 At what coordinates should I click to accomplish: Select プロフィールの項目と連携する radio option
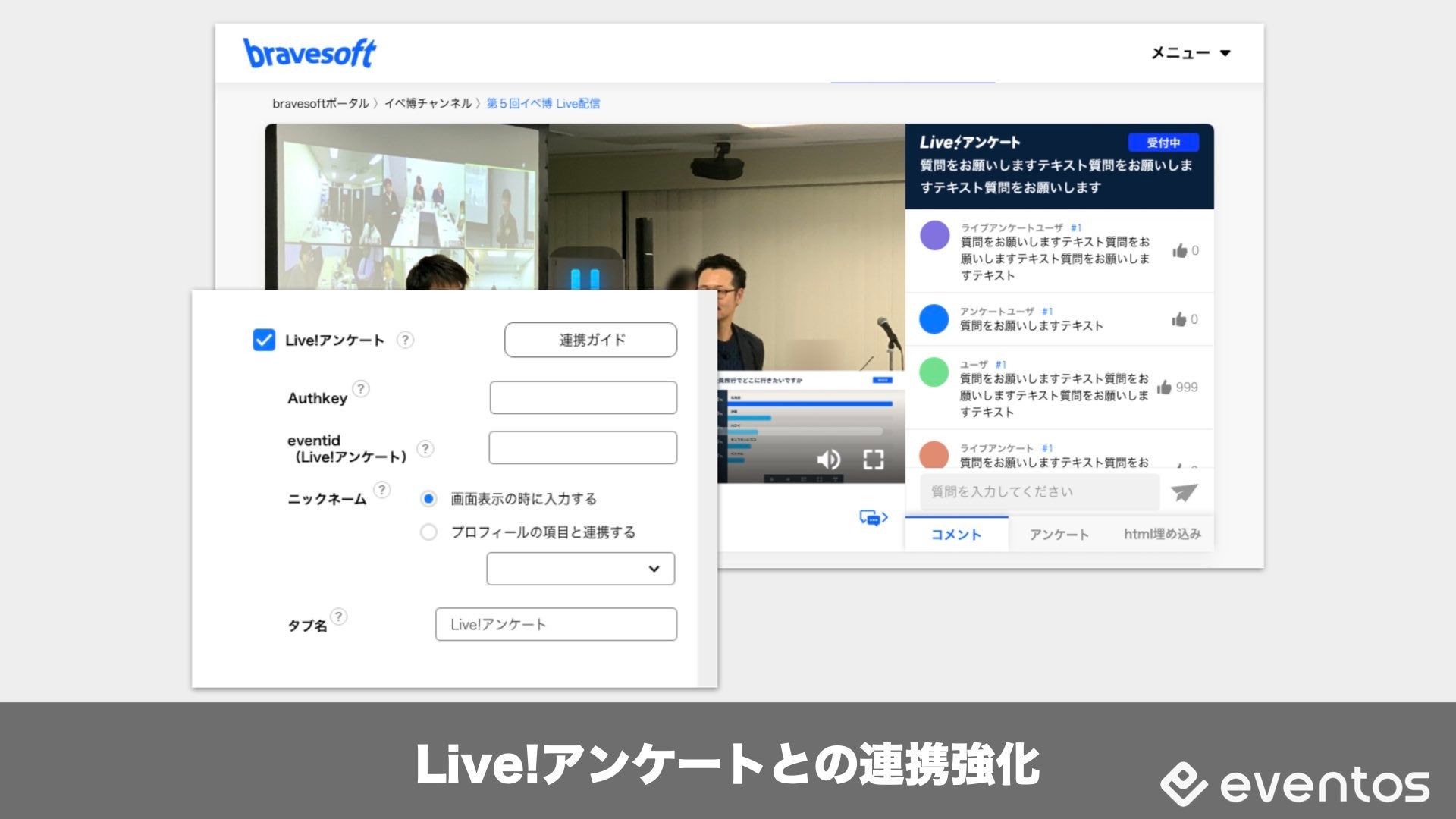coord(428,532)
